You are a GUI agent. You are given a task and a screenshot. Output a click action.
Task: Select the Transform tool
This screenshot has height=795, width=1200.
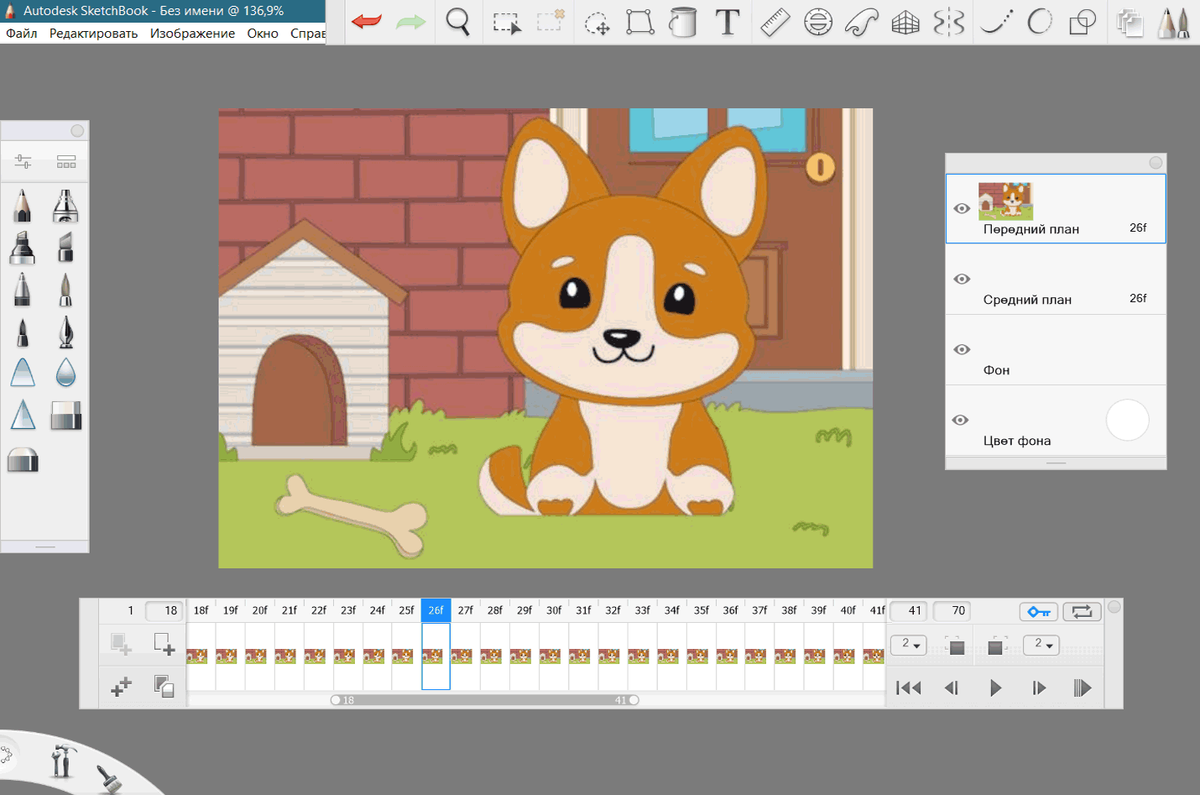tap(640, 22)
